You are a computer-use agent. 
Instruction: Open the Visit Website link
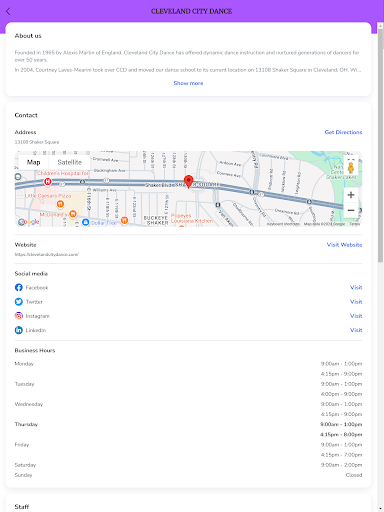click(344, 245)
